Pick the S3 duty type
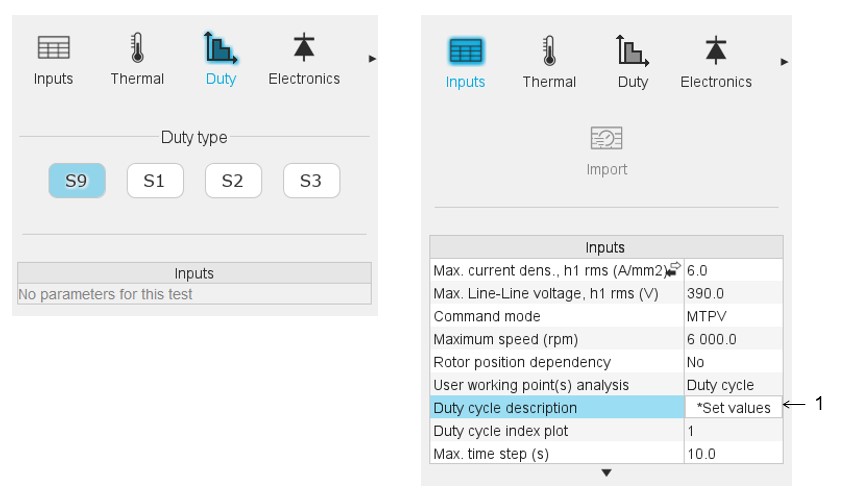 [x=311, y=182]
